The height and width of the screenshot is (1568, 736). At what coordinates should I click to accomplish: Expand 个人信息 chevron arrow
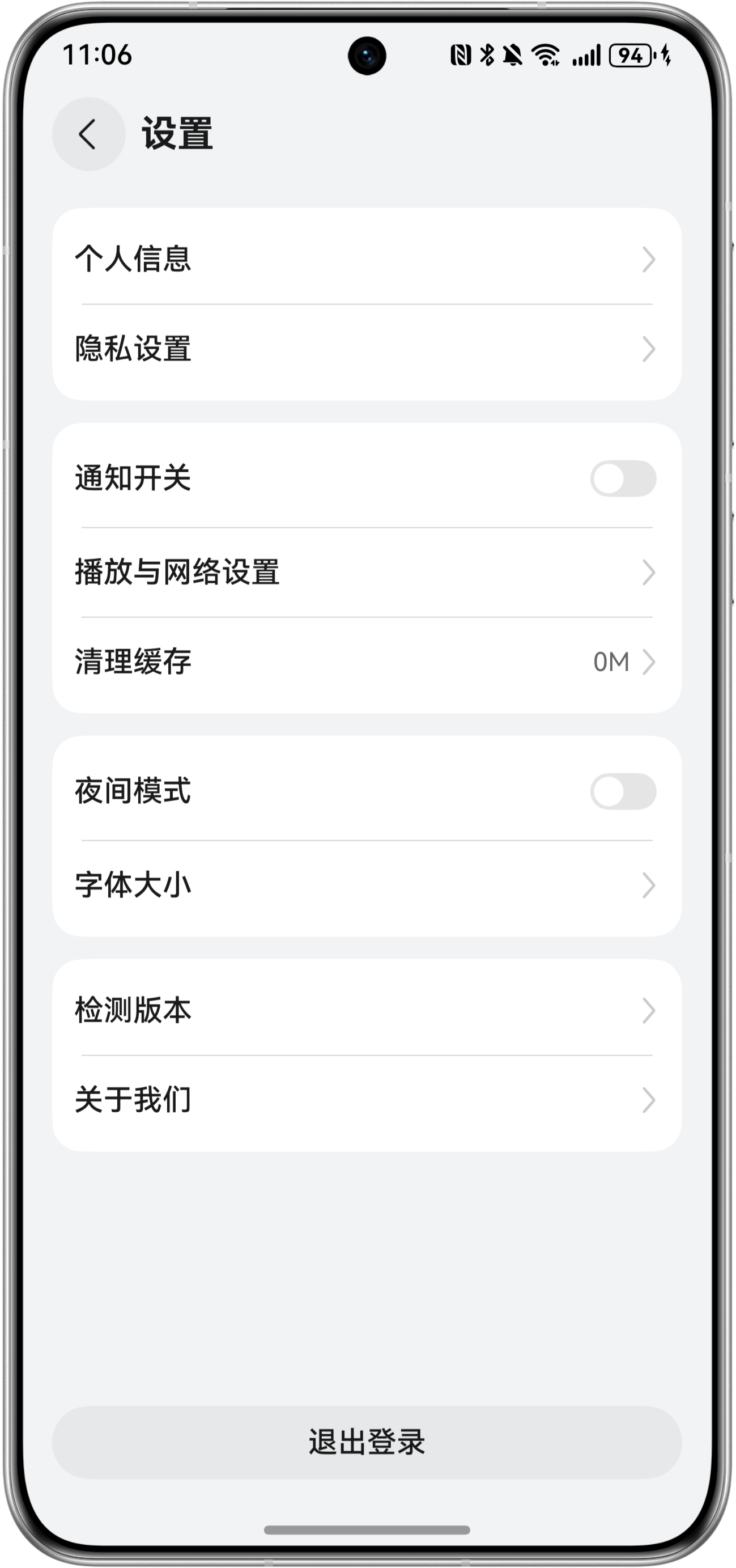(x=648, y=259)
